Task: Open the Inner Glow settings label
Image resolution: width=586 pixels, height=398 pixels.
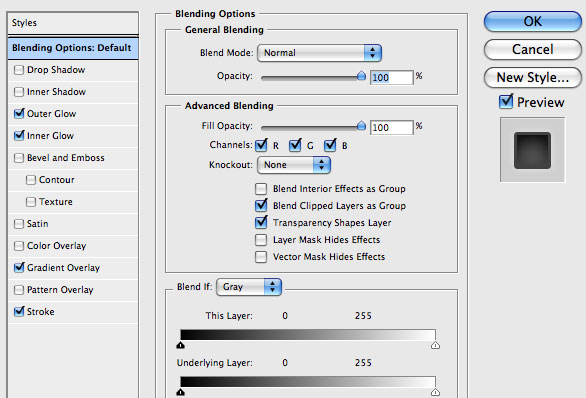Action: (50, 136)
